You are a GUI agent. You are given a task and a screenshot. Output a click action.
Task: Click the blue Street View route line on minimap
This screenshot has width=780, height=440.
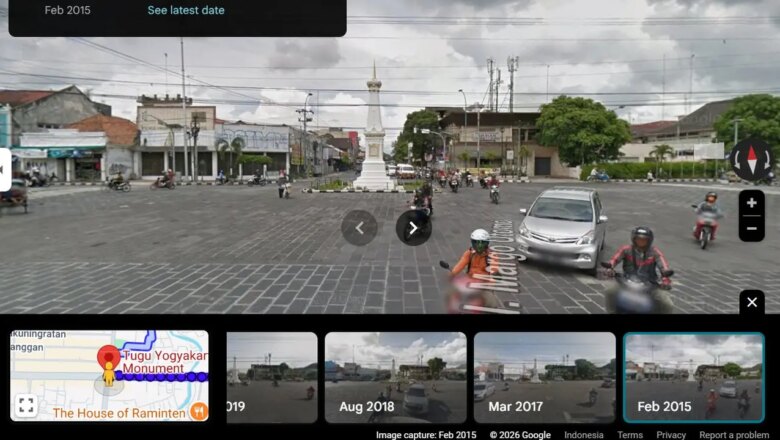(162, 376)
